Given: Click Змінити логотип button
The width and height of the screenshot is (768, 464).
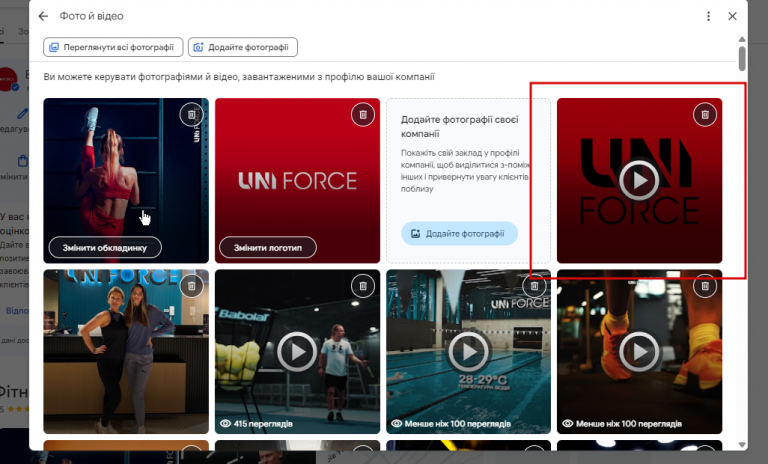Looking at the screenshot, I should tap(268, 247).
